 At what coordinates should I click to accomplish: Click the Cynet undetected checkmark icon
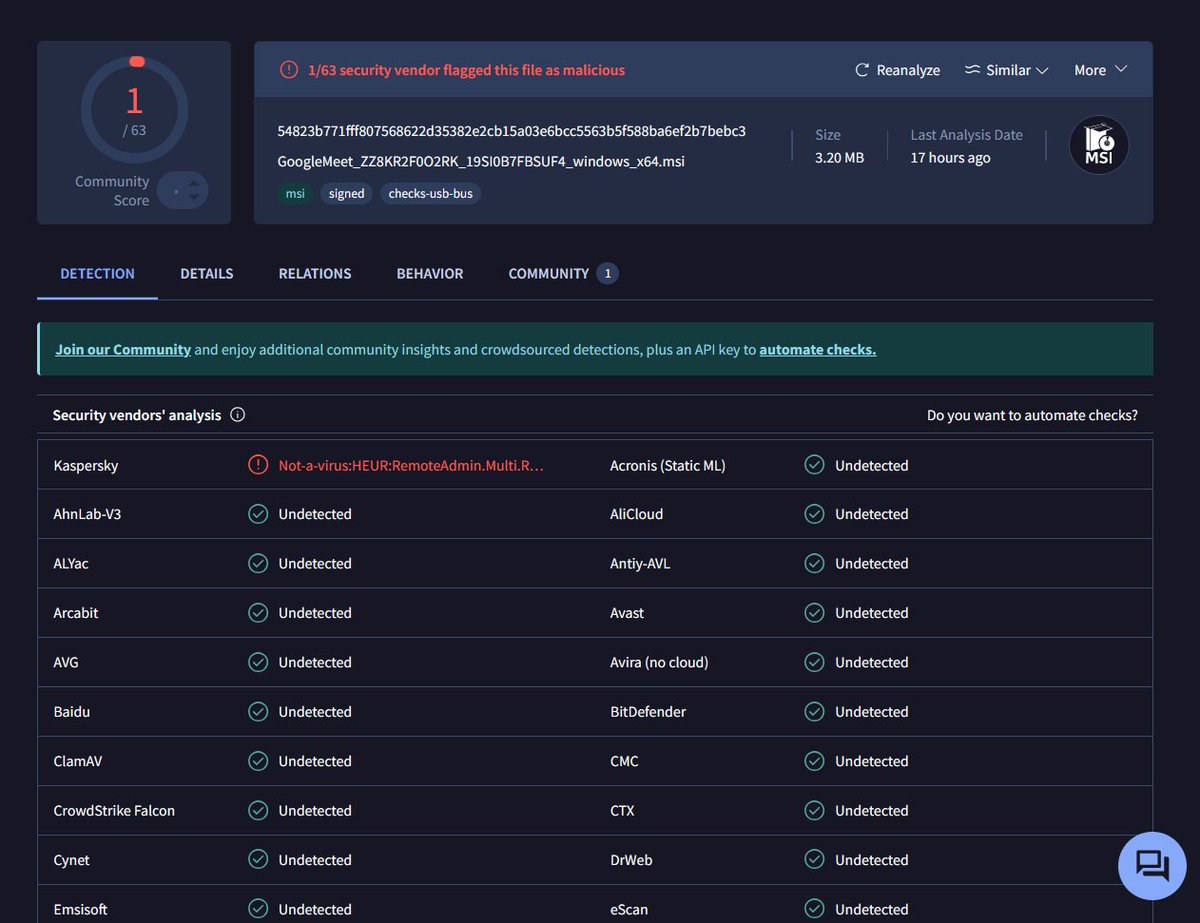(x=258, y=860)
